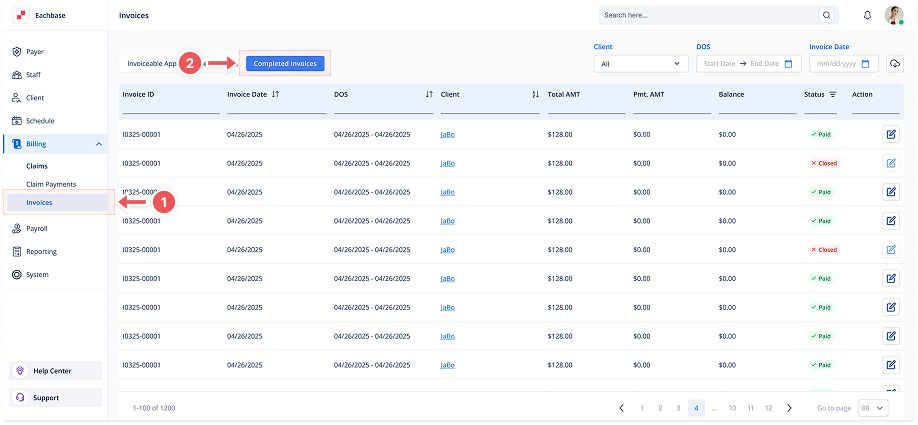Open Claim Payments under Billing
918x425 pixels.
[51, 184]
